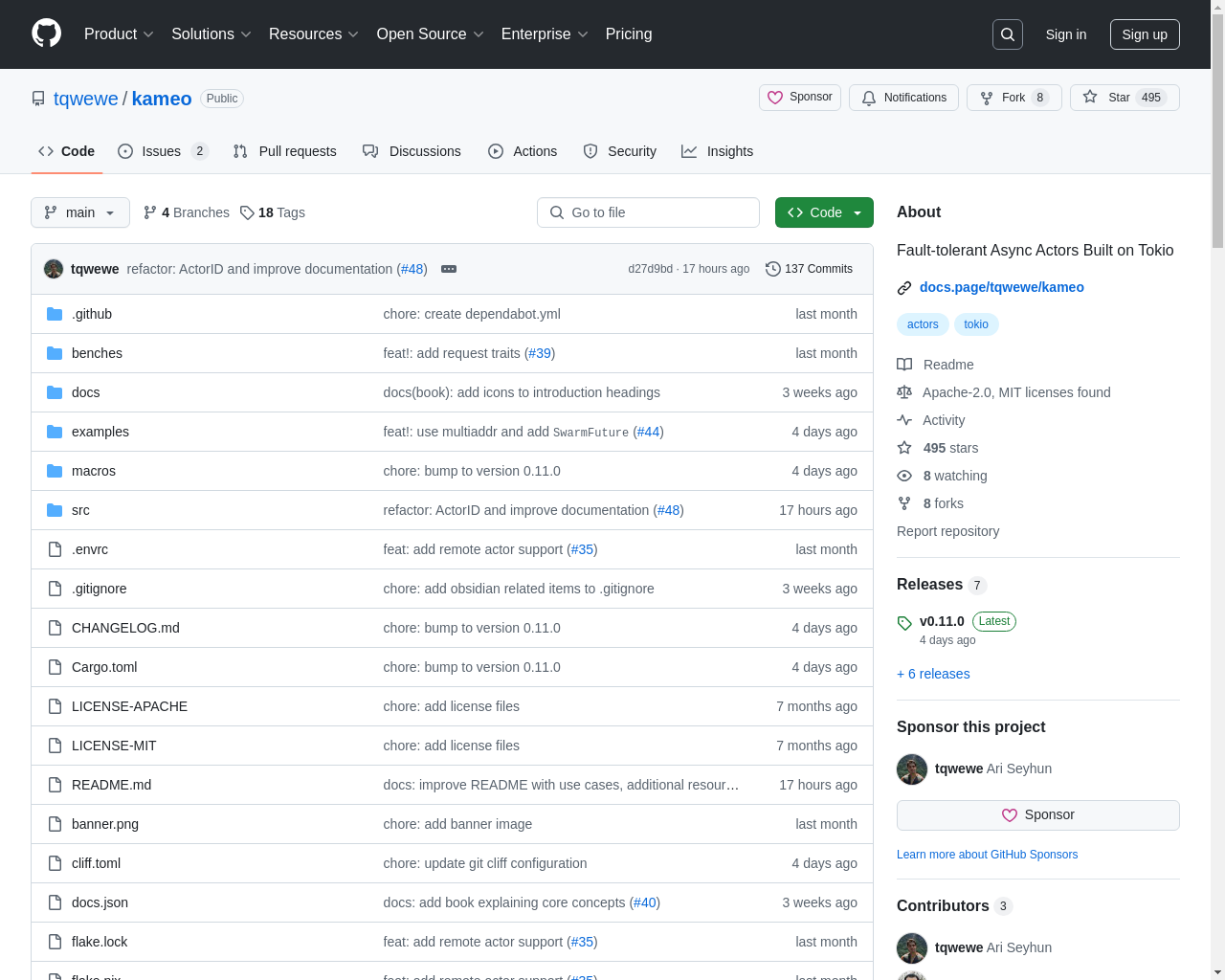Click the tokio topic tag

(x=976, y=324)
